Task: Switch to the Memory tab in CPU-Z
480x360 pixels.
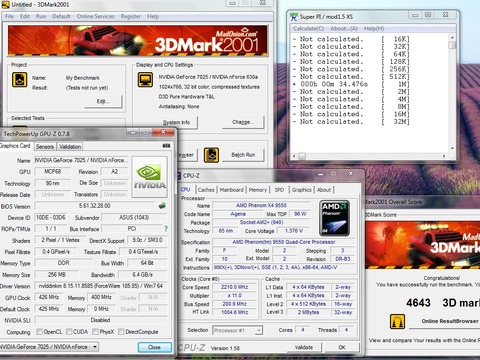Action: click(258, 190)
